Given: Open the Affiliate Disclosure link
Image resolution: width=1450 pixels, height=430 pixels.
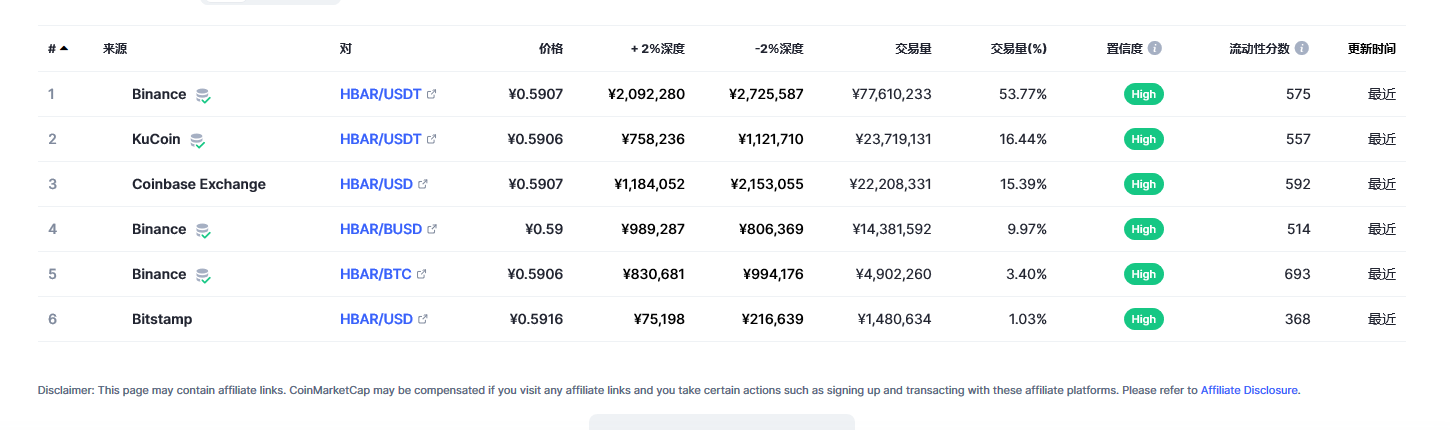Looking at the screenshot, I should (x=1249, y=390).
